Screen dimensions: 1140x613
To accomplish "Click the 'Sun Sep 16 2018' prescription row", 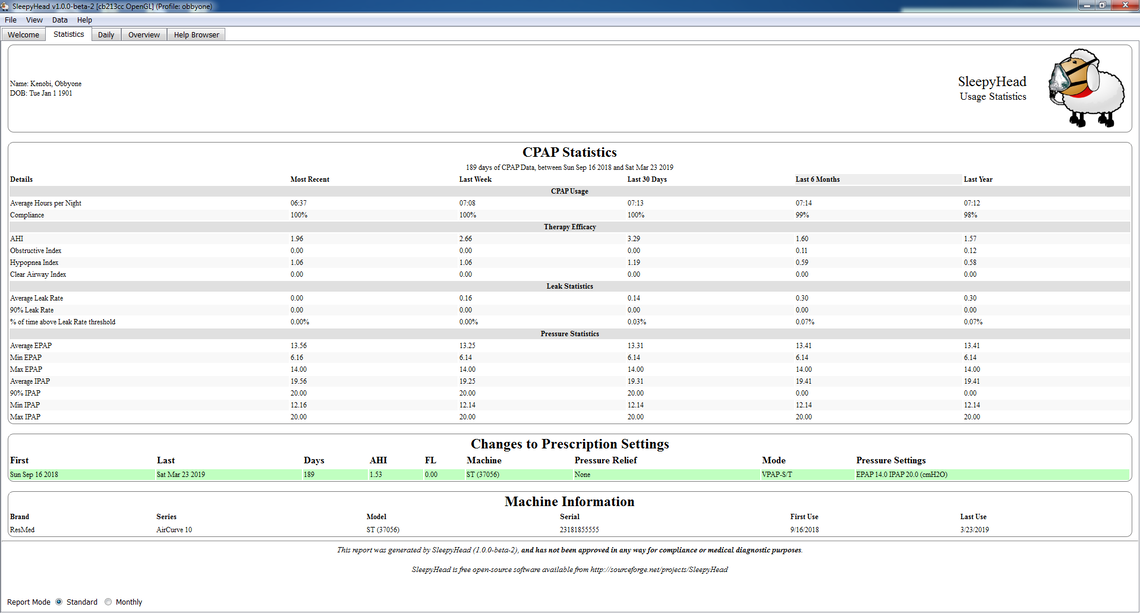I will (569, 475).
